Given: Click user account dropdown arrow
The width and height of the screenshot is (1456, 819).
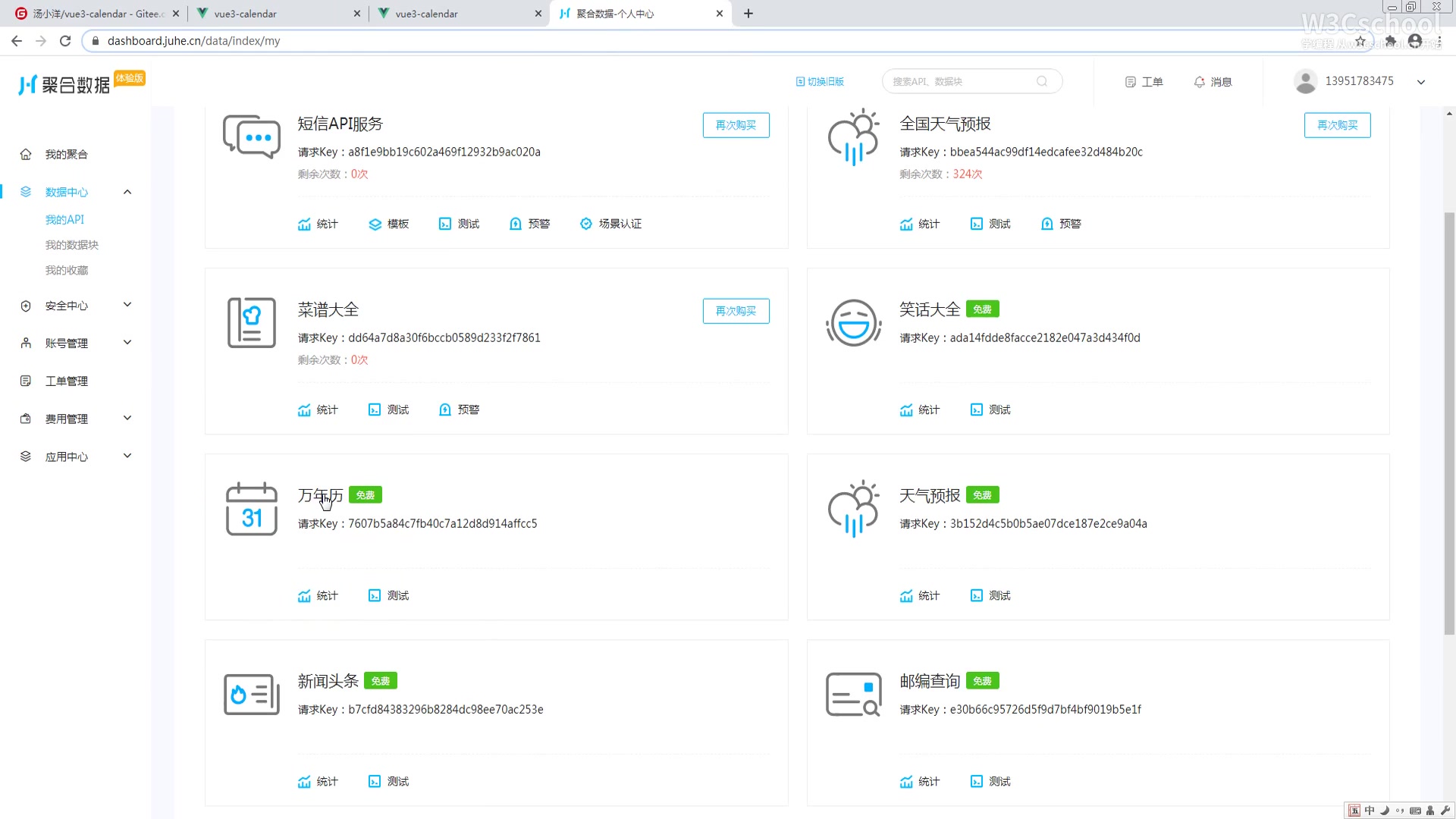Looking at the screenshot, I should [x=1429, y=81].
